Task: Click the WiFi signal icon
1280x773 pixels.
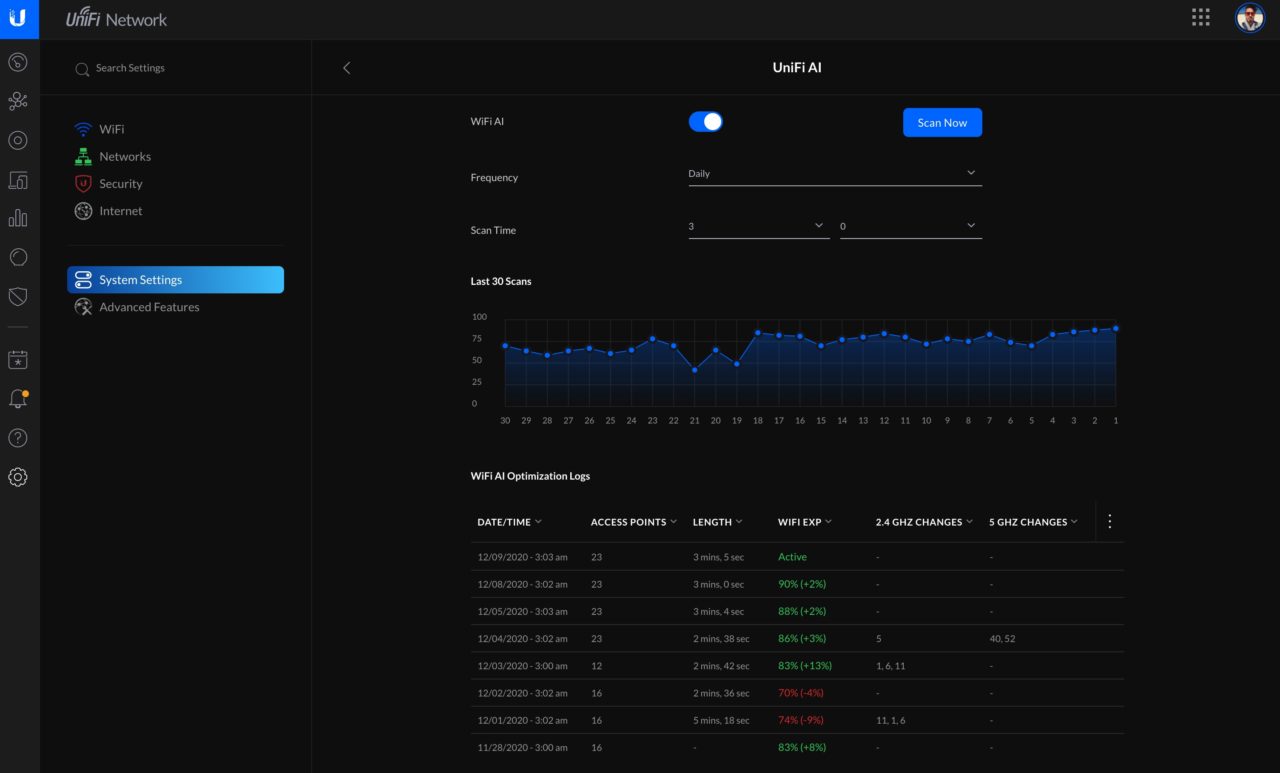Action: tap(83, 130)
